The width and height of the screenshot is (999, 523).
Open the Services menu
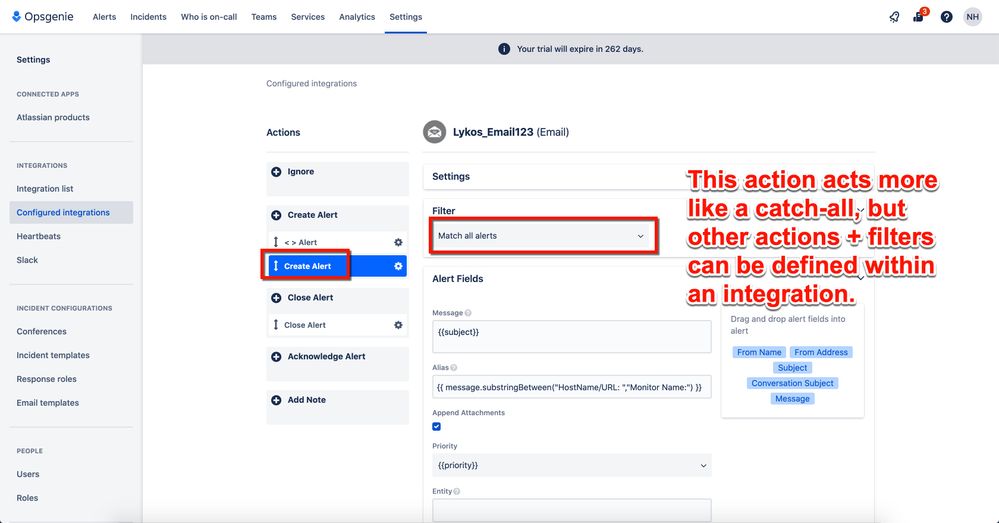coord(308,17)
